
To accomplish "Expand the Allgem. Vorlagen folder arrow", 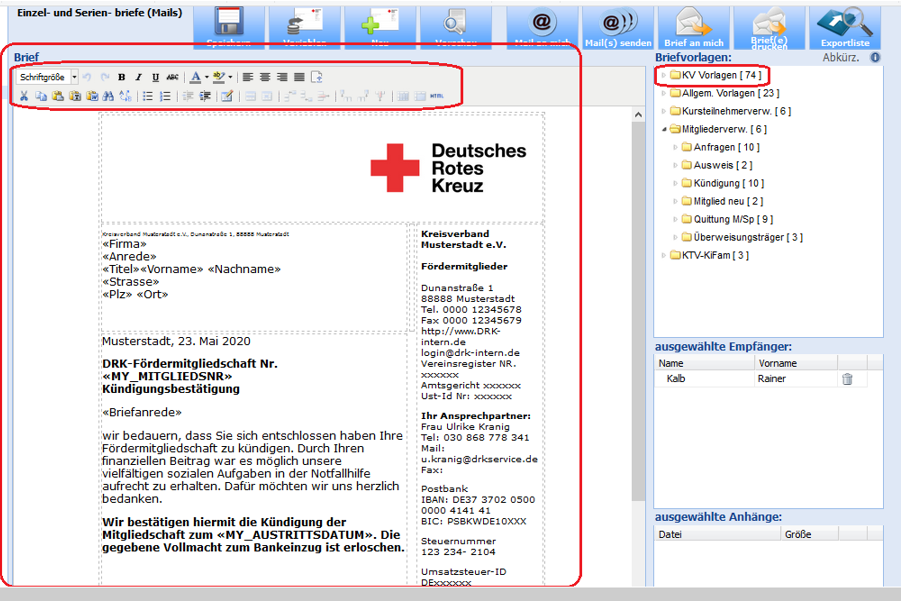I will point(664,93).
